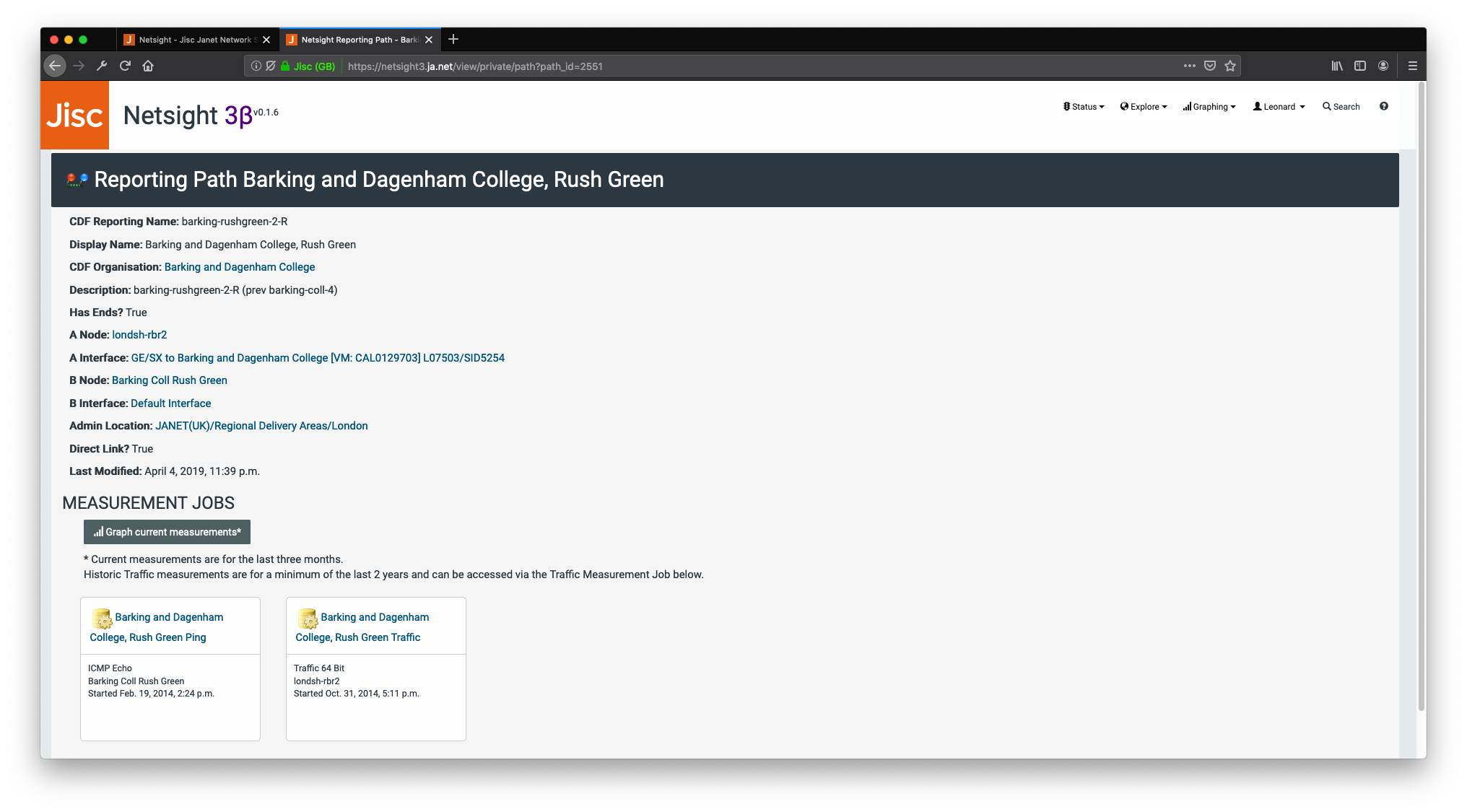The height and width of the screenshot is (812, 1467).
Task: Click the Jisc orange logo
Action: (x=74, y=115)
